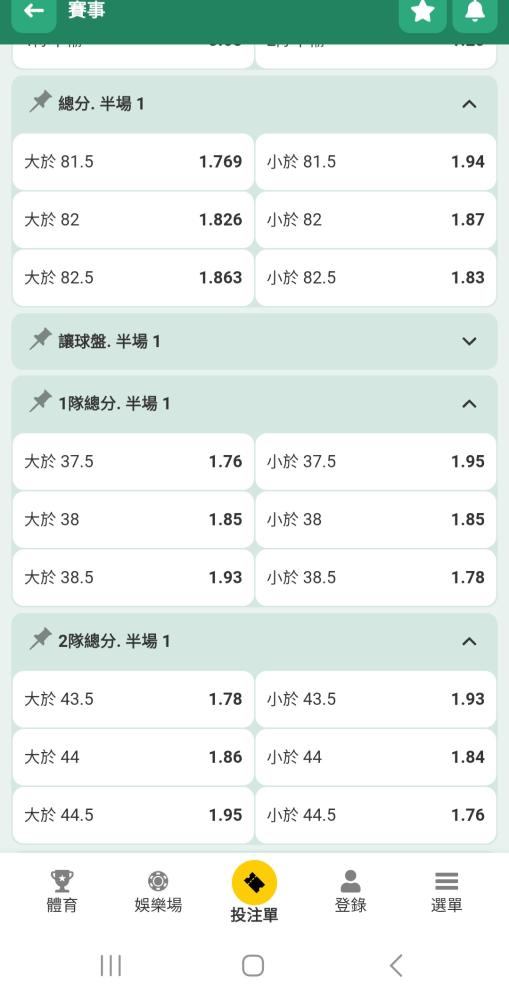
Task: Expand the 讓球盤. 半場 1 section chevron
Action: pyautogui.click(x=469, y=341)
